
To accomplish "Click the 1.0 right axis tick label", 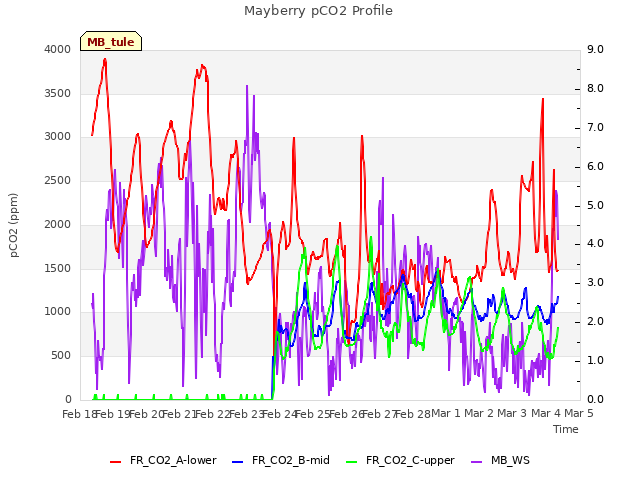I will pyautogui.click(x=595, y=360).
